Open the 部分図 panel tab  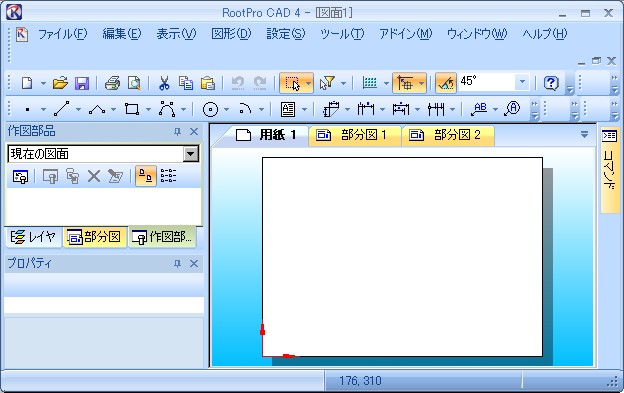[94, 237]
